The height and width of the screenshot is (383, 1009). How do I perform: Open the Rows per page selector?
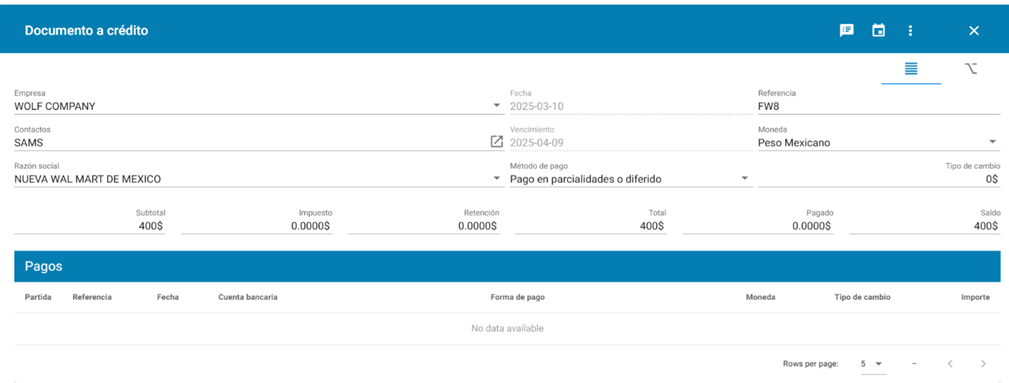pos(873,364)
